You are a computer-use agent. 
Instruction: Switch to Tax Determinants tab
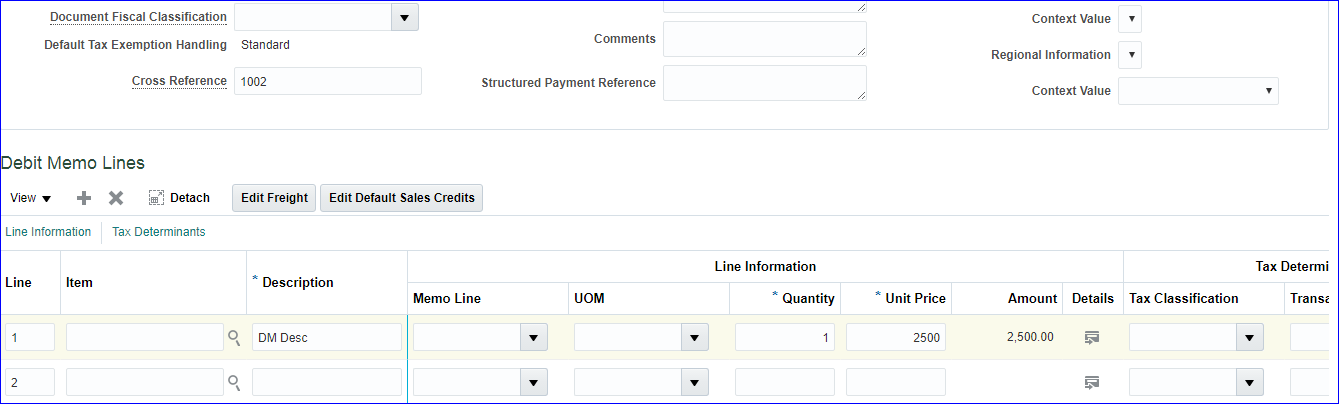tap(159, 232)
